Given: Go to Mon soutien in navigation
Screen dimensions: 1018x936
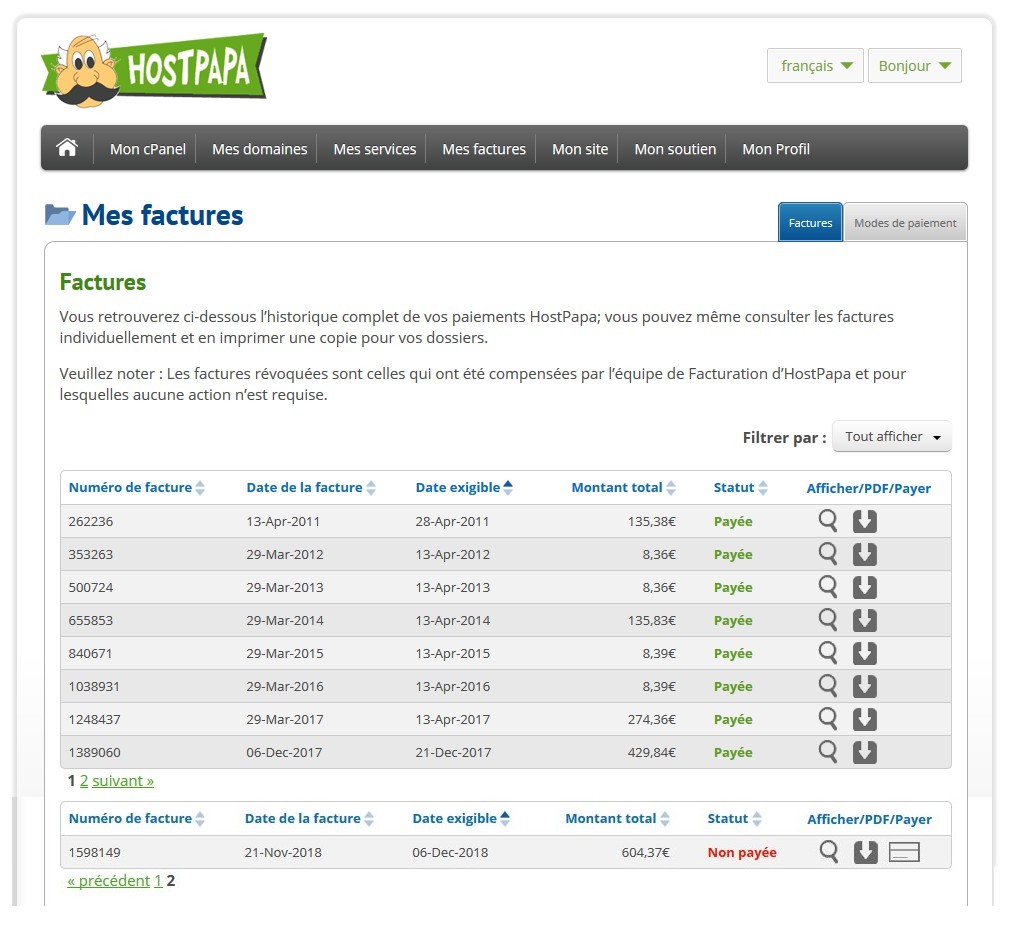Looking at the screenshot, I should (x=675, y=149).
